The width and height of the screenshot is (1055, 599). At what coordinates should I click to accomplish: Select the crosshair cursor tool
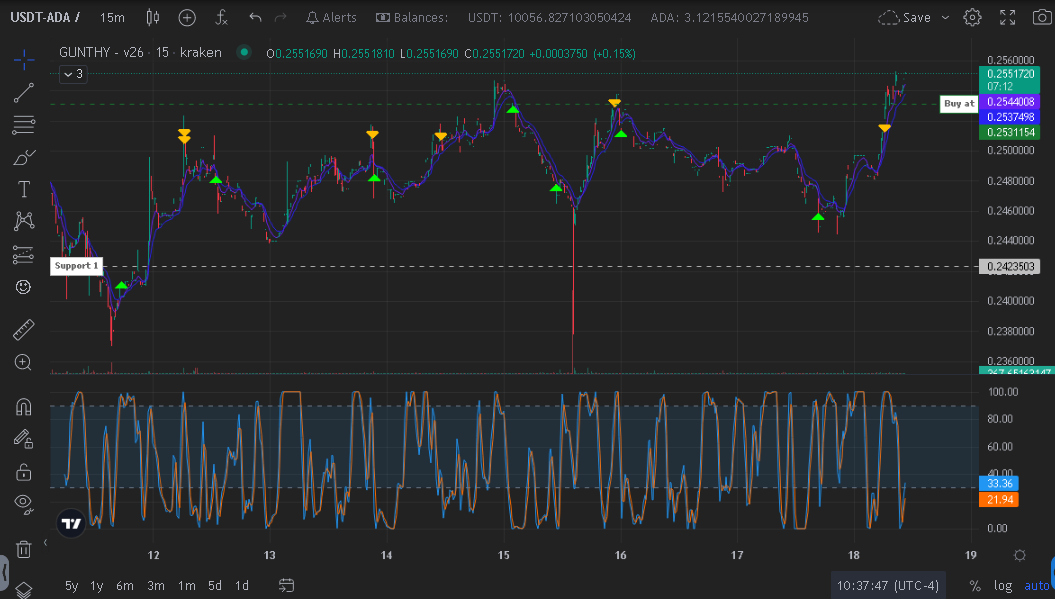tap(24, 59)
